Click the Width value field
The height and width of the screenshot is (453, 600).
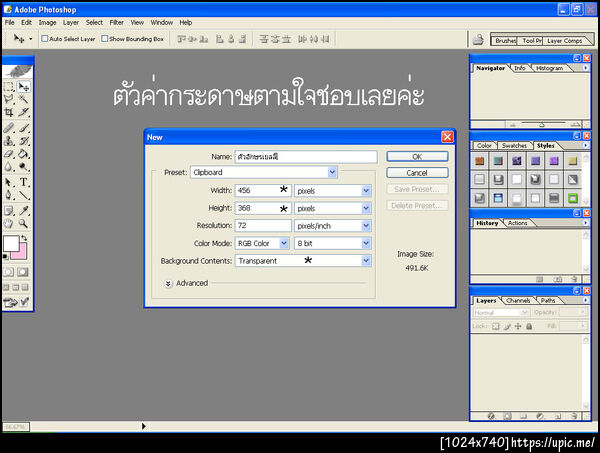point(263,191)
